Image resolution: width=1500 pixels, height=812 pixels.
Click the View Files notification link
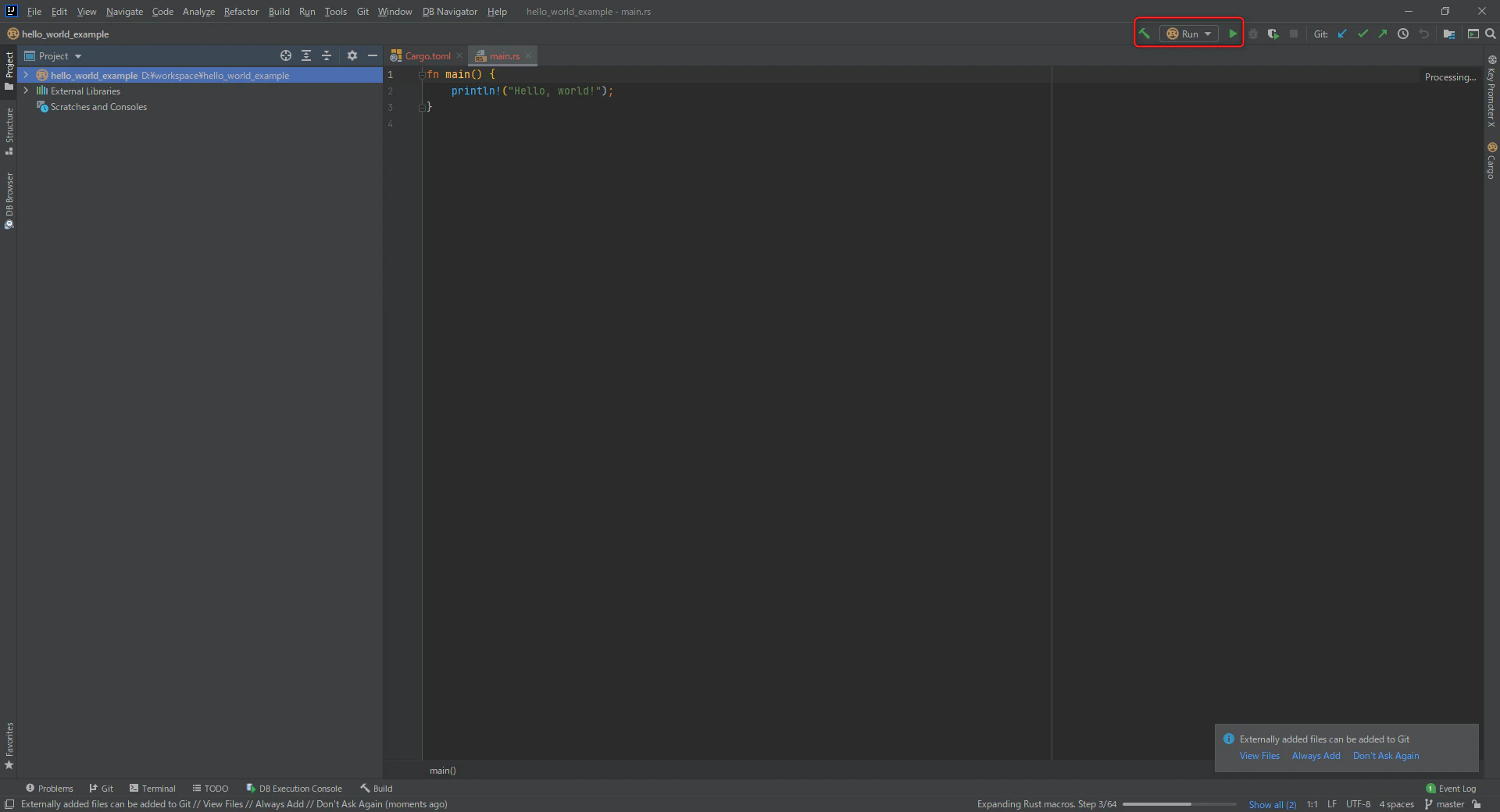pyautogui.click(x=1259, y=756)
